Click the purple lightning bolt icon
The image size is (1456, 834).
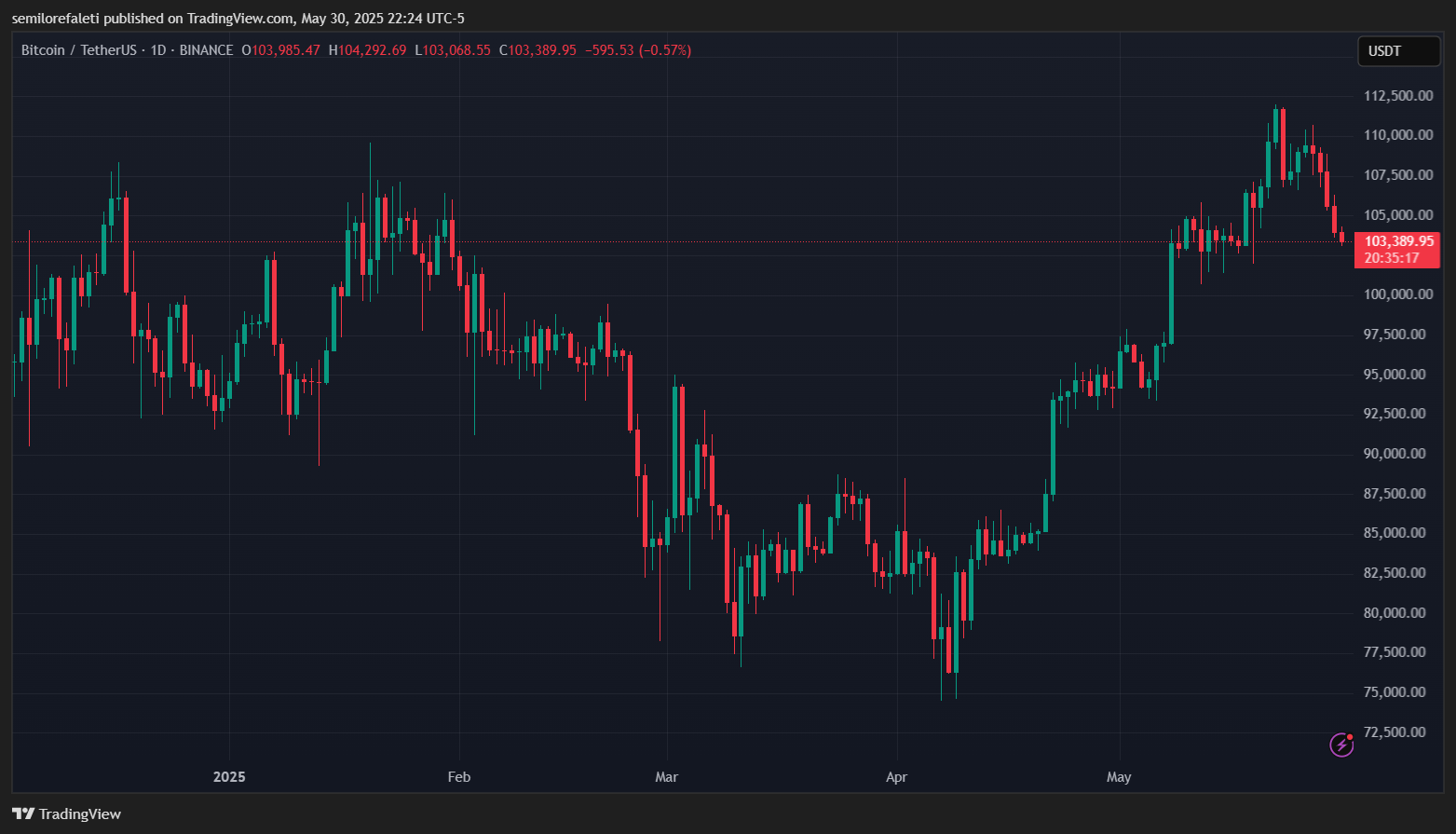point(1341,745)
